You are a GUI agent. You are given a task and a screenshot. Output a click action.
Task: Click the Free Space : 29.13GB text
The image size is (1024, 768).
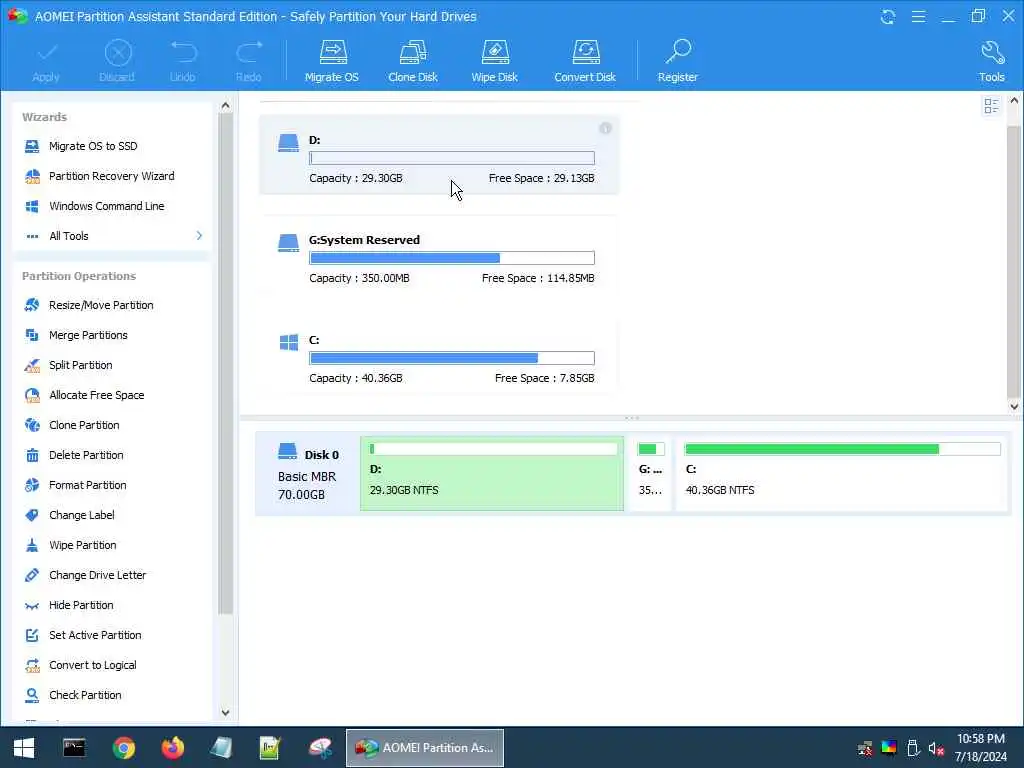point(541,178)
